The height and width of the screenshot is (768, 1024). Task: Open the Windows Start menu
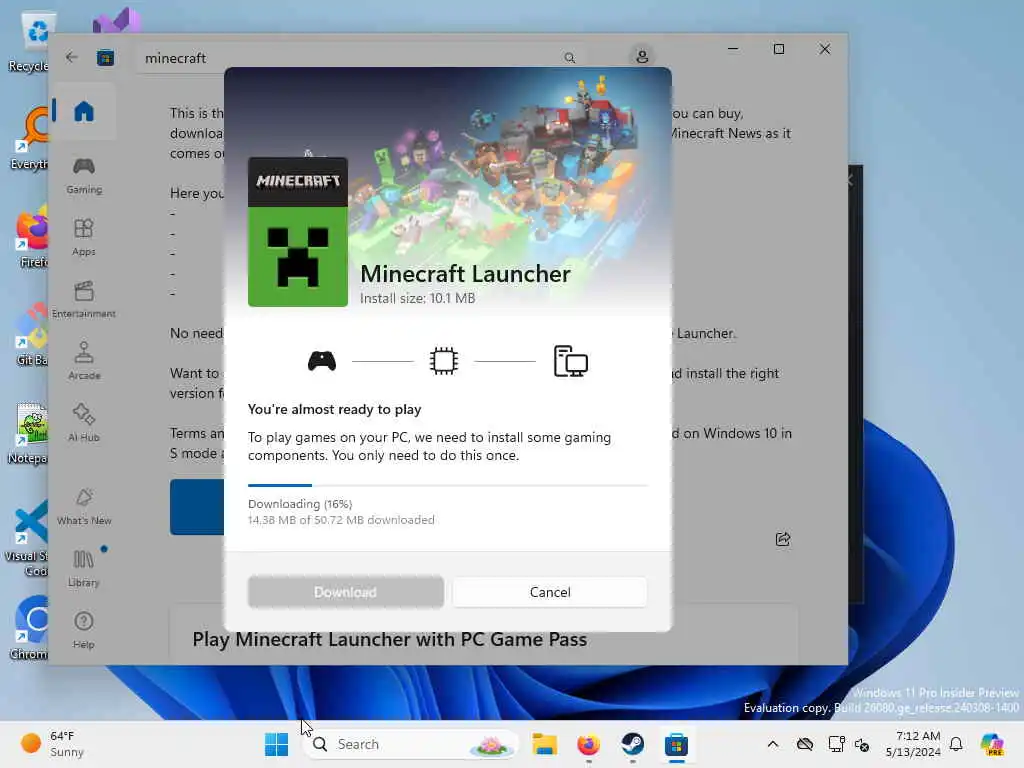tap(276, 744)
